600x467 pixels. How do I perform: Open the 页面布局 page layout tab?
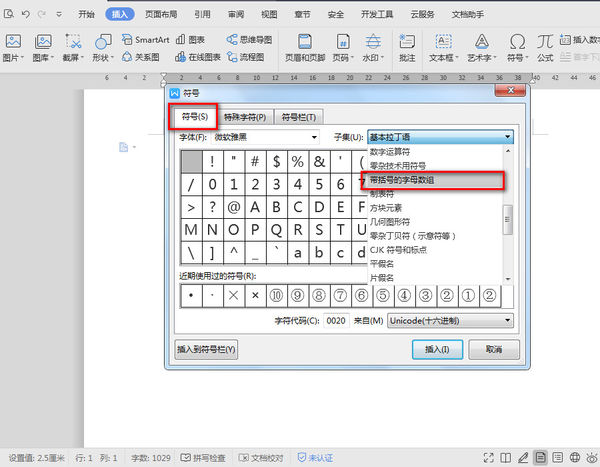(x=161, y=15)
